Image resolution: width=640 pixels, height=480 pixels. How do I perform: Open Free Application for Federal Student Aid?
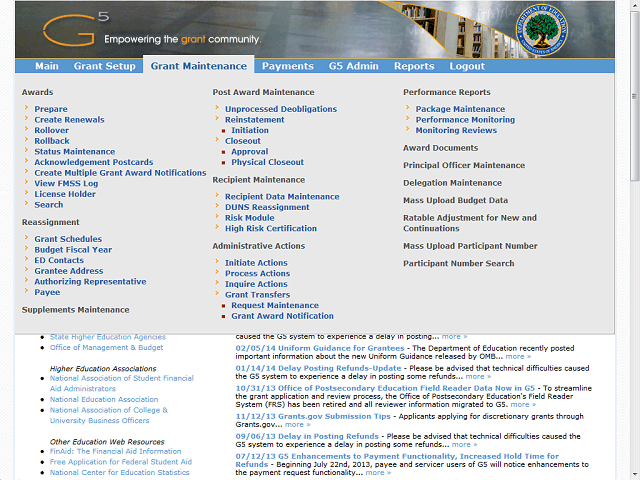(x=120, y=462)
